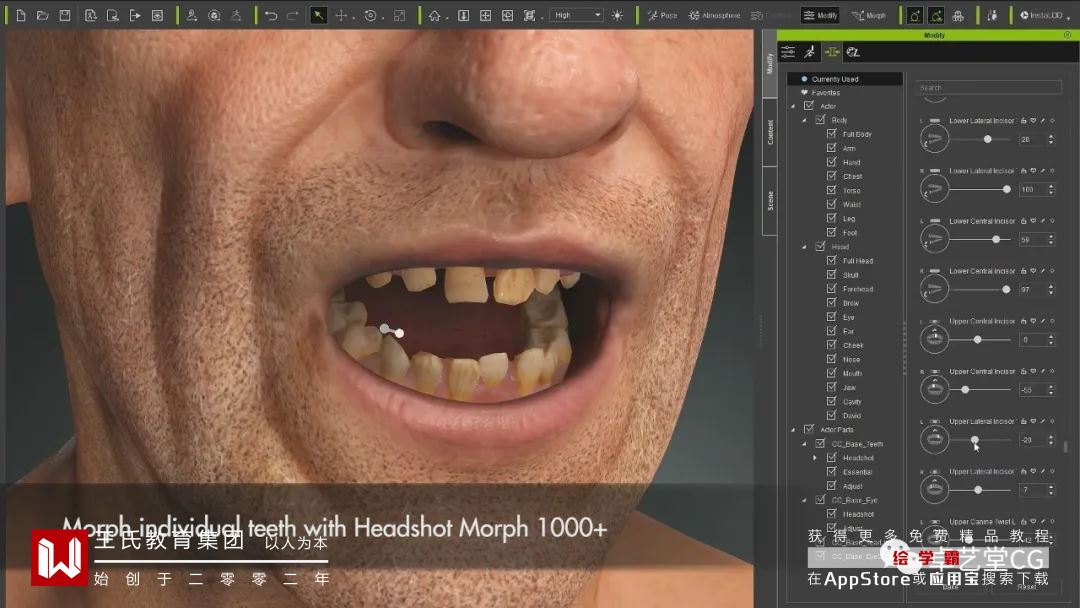
Task: Switch to the Morph tab in Modify panel
Action: pos(832,52)
